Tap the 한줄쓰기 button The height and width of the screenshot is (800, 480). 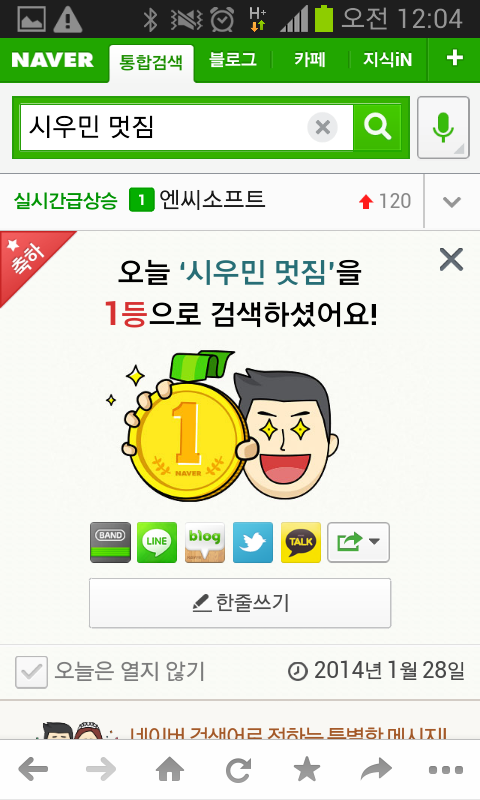coord(240,603)
